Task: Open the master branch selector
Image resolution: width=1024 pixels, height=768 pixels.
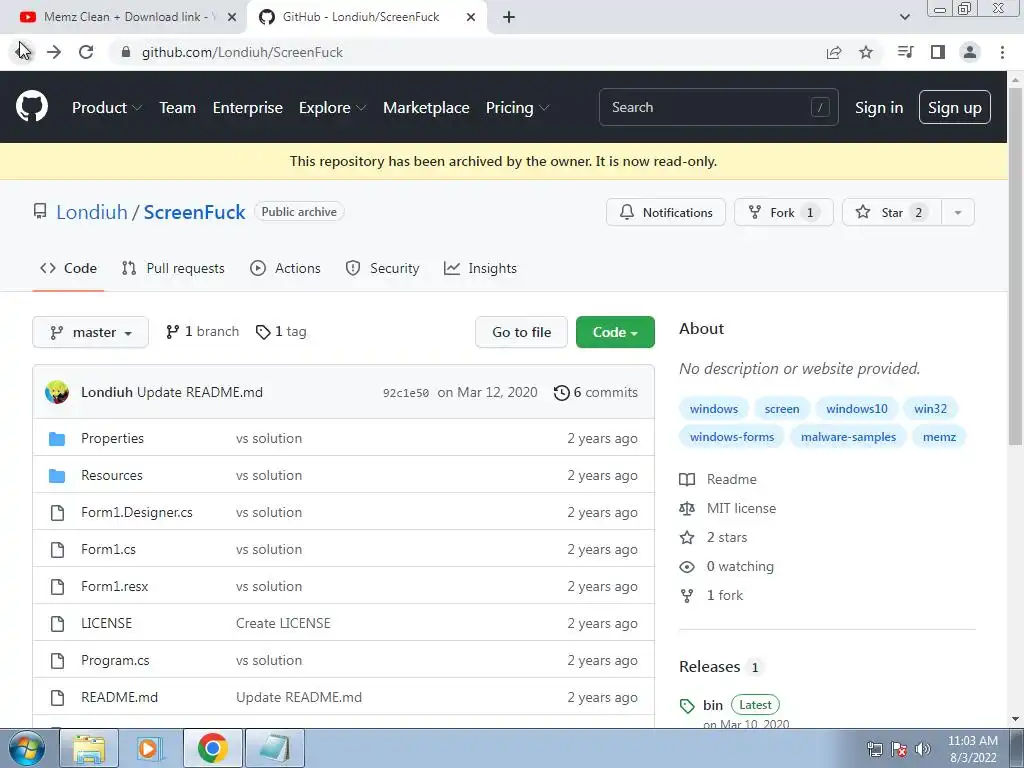Action: click(91, 332)
